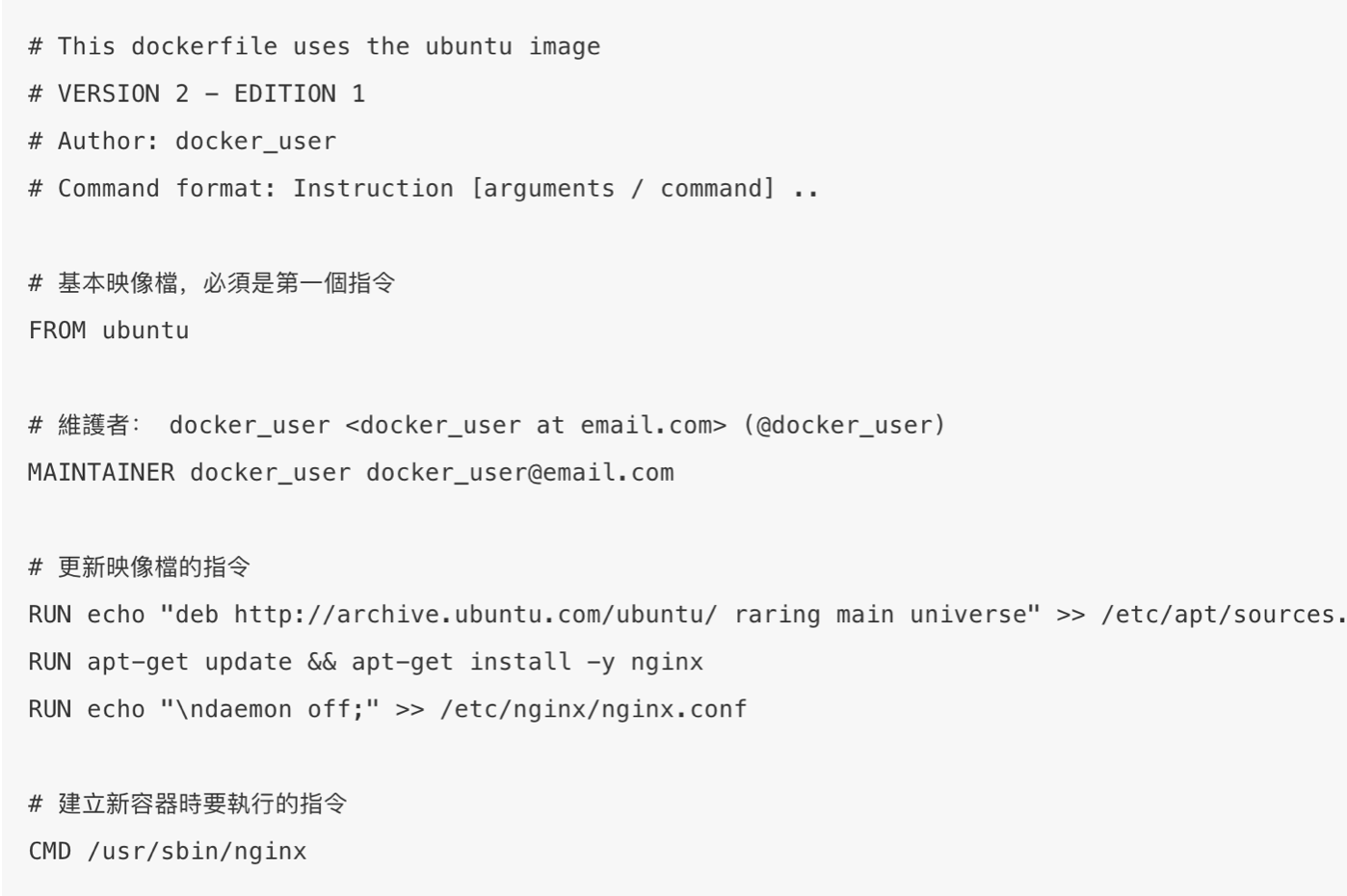Click the archive.ubuntu.com URL in RUN echo

pyautogui.click(x=476, y=615)
